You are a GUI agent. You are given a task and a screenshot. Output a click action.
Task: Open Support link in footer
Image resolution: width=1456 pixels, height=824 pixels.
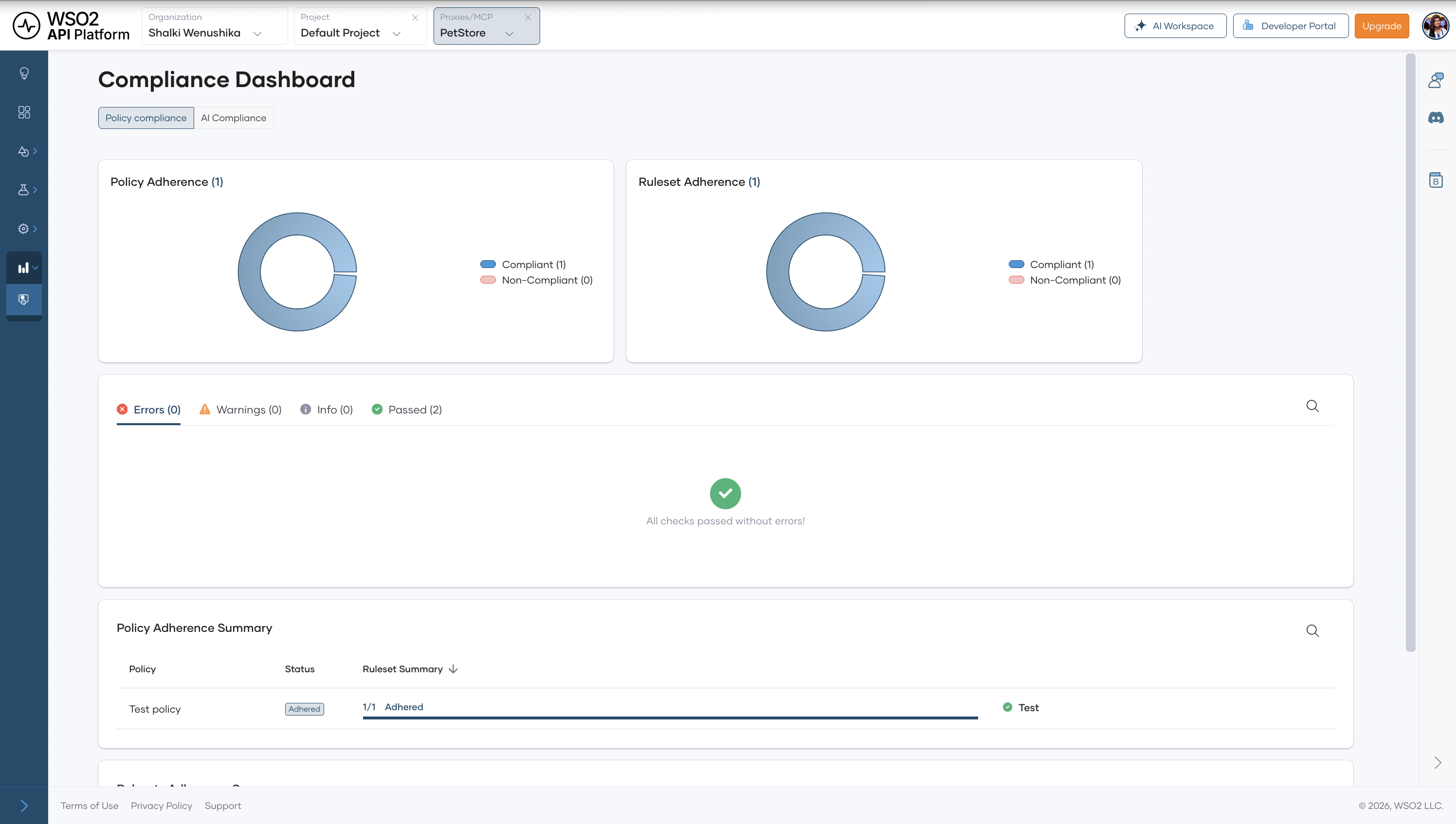pos(222,806)
